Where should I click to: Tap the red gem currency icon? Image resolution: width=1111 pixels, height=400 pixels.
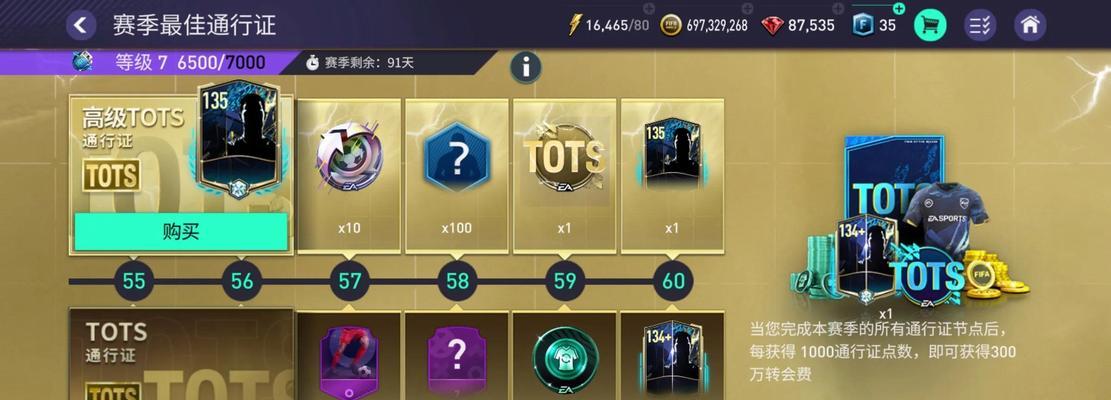(x=772, y=25)
